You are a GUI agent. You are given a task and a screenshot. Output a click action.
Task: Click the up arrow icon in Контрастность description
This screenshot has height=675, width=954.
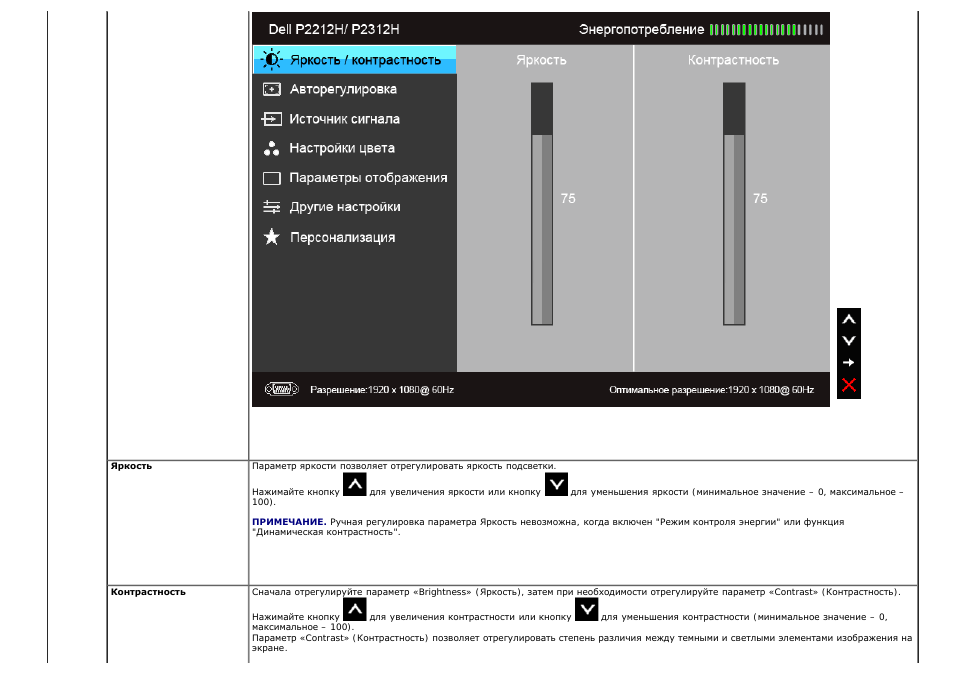[355, 609]
